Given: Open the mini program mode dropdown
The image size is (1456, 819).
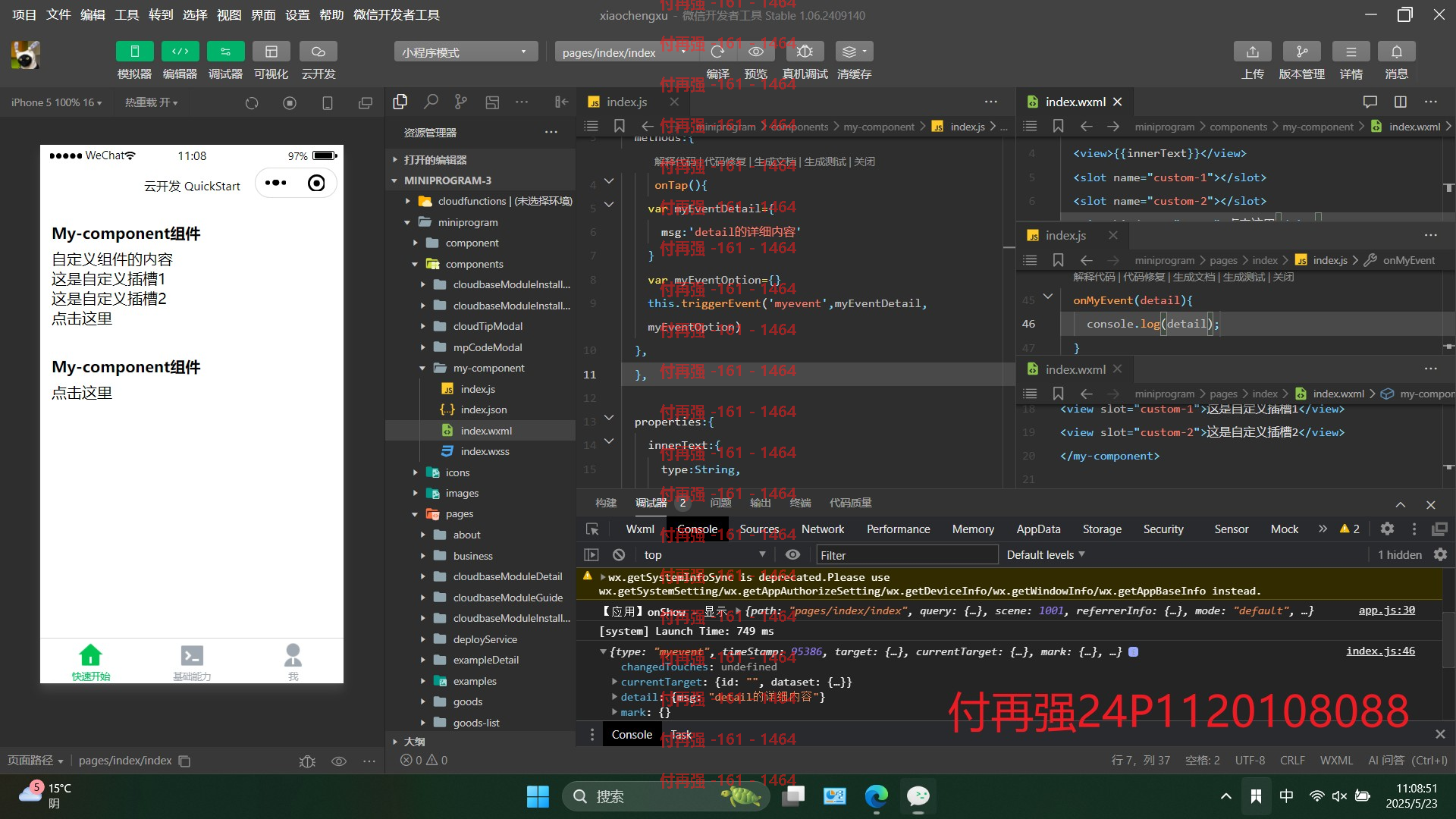Looking at the screenshot, I should (466, 52).
